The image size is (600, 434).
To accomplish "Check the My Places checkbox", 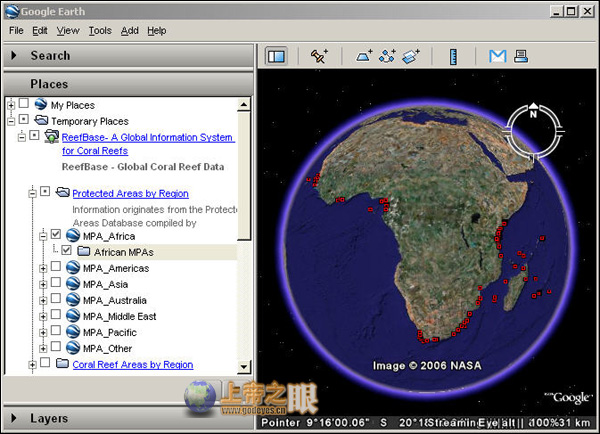I will 24,103.
